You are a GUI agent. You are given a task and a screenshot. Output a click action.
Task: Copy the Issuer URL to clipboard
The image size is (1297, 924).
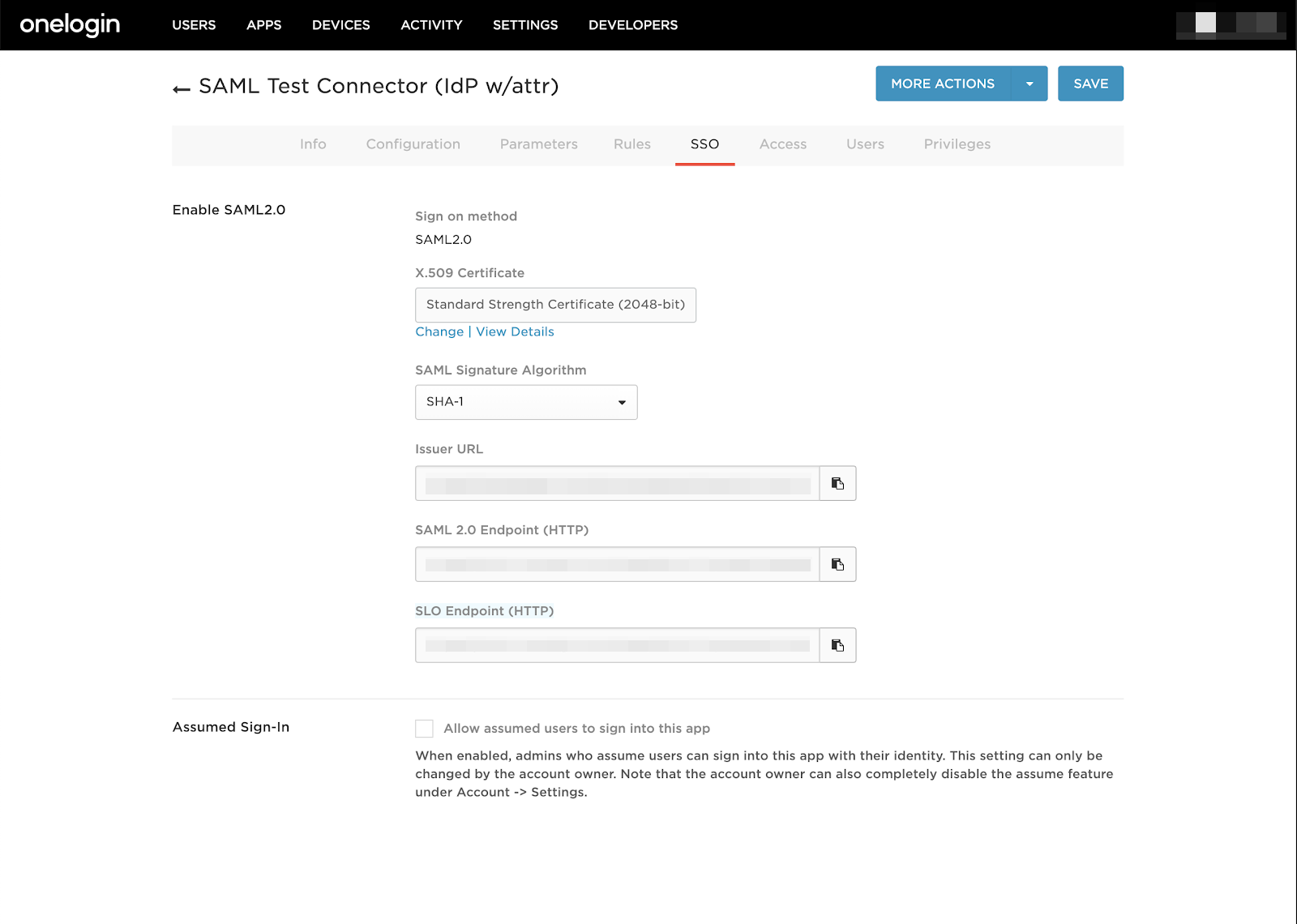pyautogui.click(x=837, y=484)
